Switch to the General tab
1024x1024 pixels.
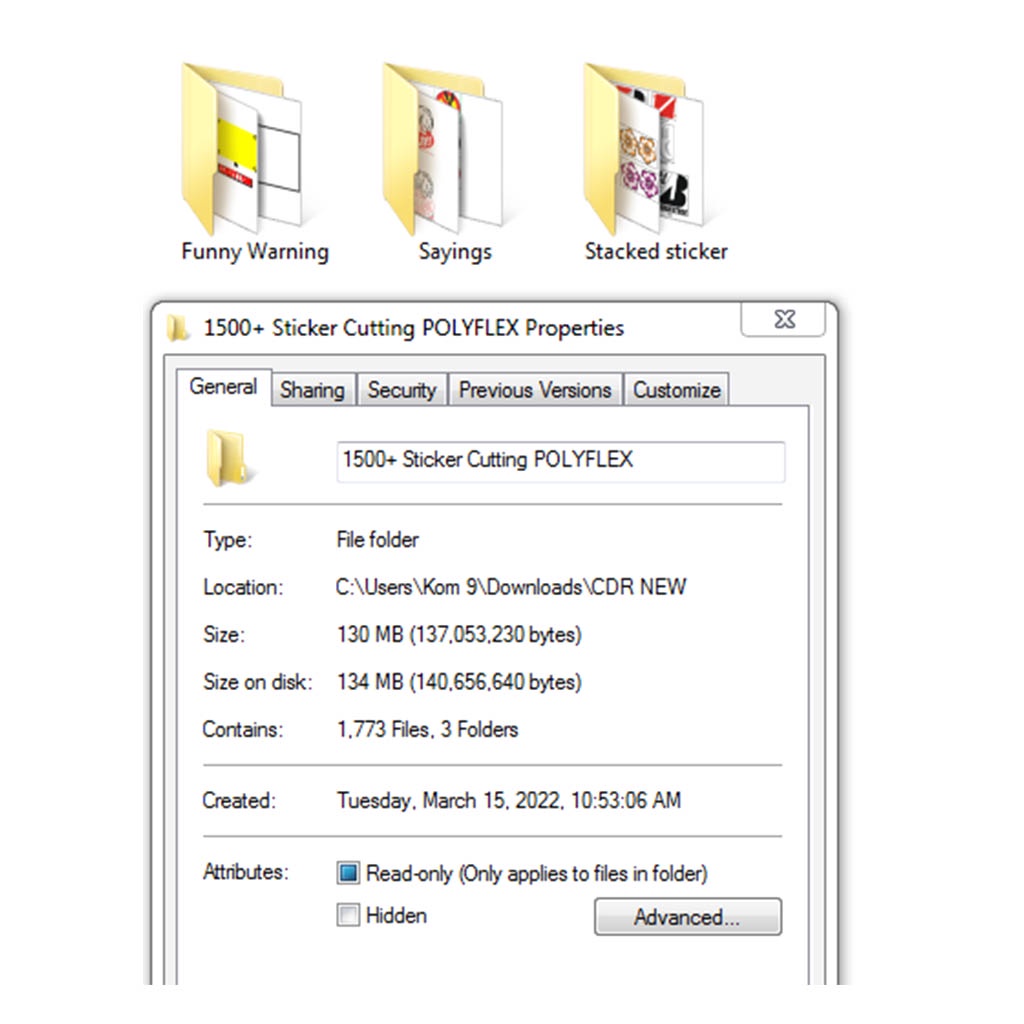tap(223, 387)
